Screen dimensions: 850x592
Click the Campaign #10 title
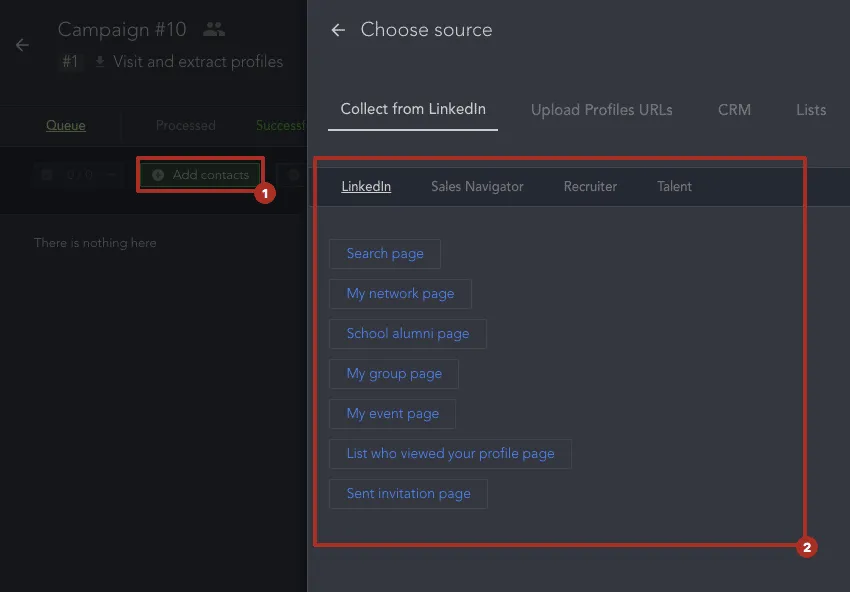click(x=122, y=29)
